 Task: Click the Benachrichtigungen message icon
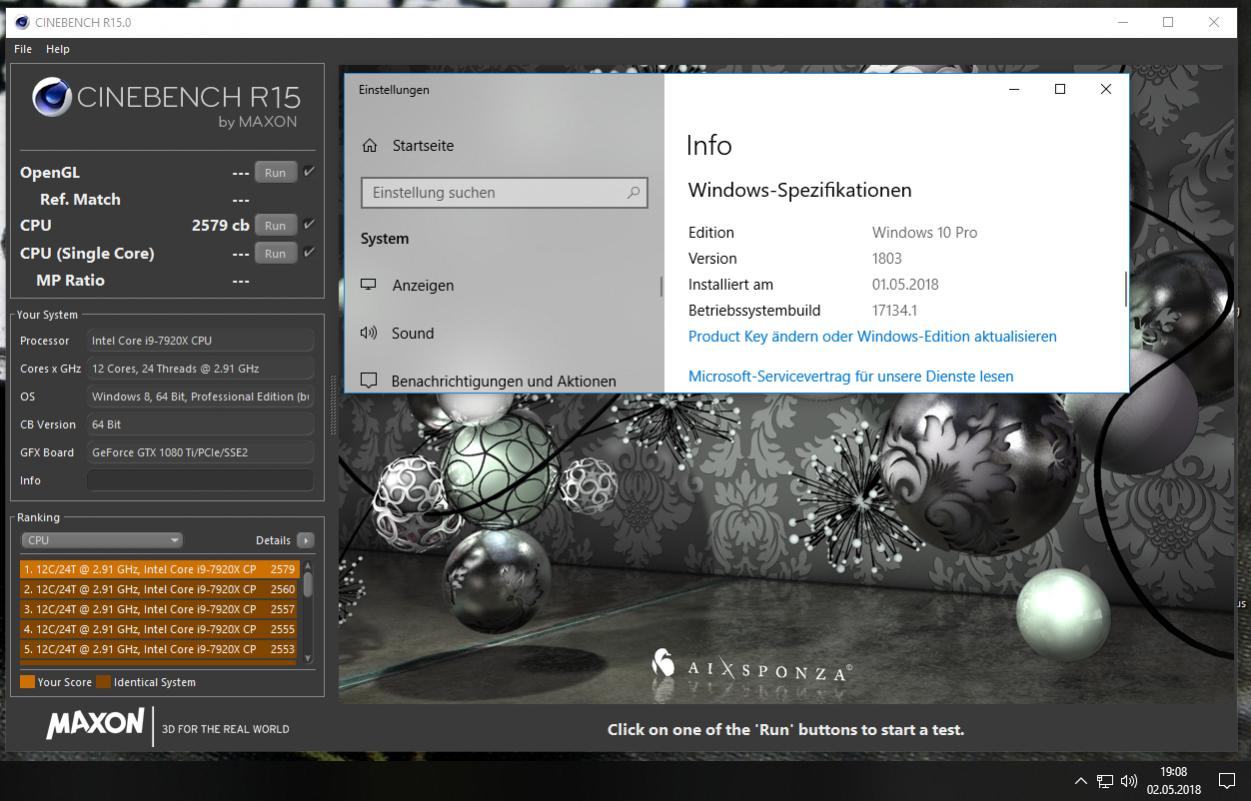369,381
